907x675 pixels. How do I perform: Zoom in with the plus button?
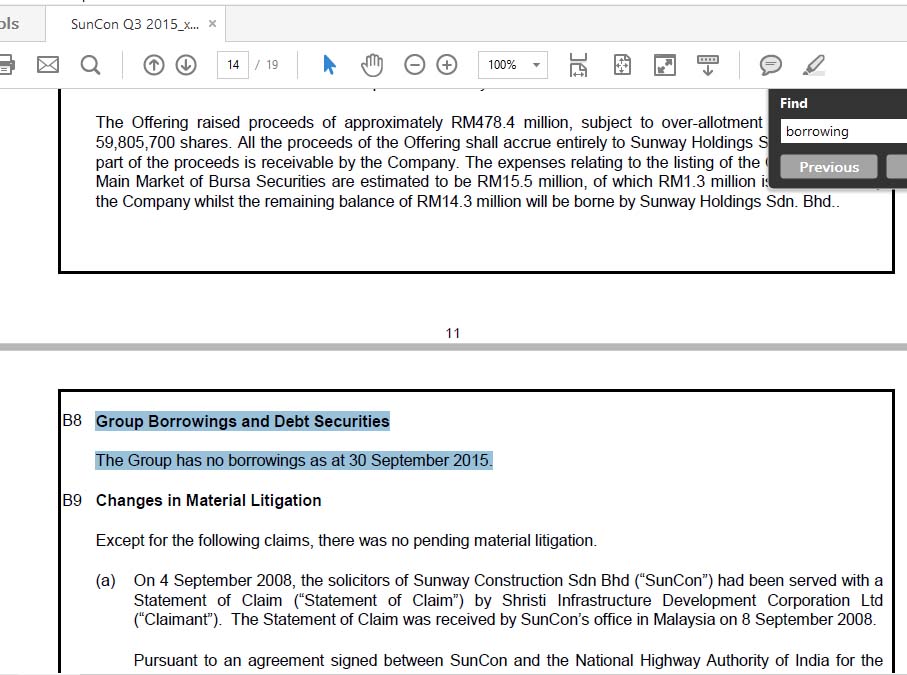click(x=447, y=65)
